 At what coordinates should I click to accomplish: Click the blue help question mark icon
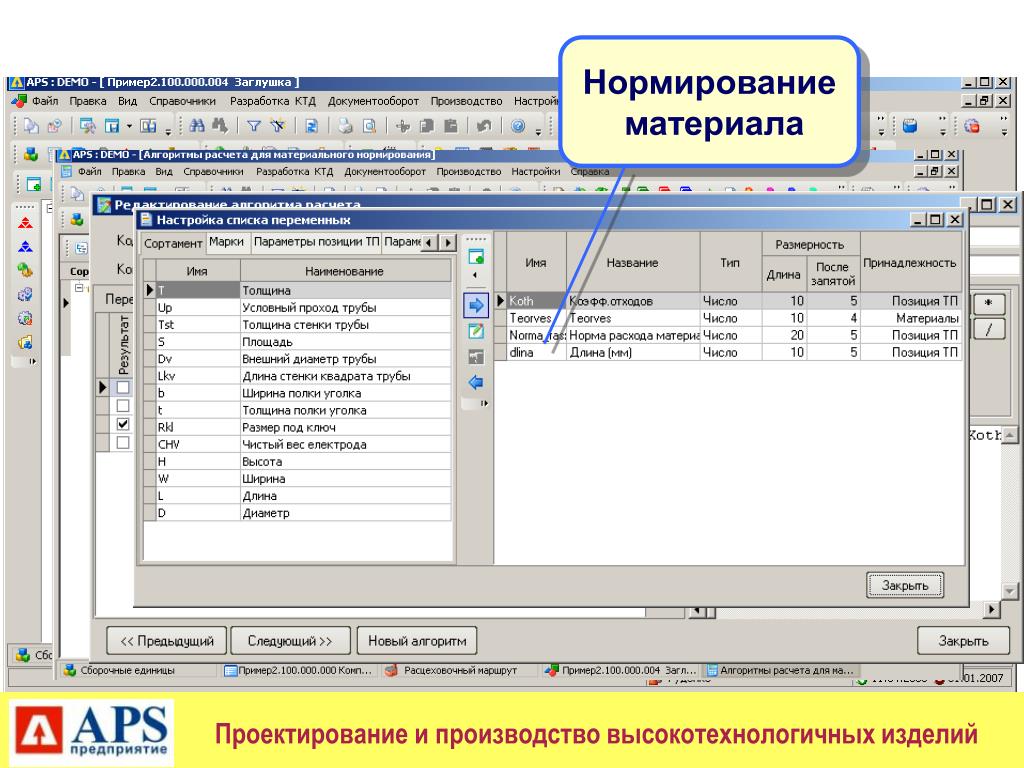click(x=518, y=125)
